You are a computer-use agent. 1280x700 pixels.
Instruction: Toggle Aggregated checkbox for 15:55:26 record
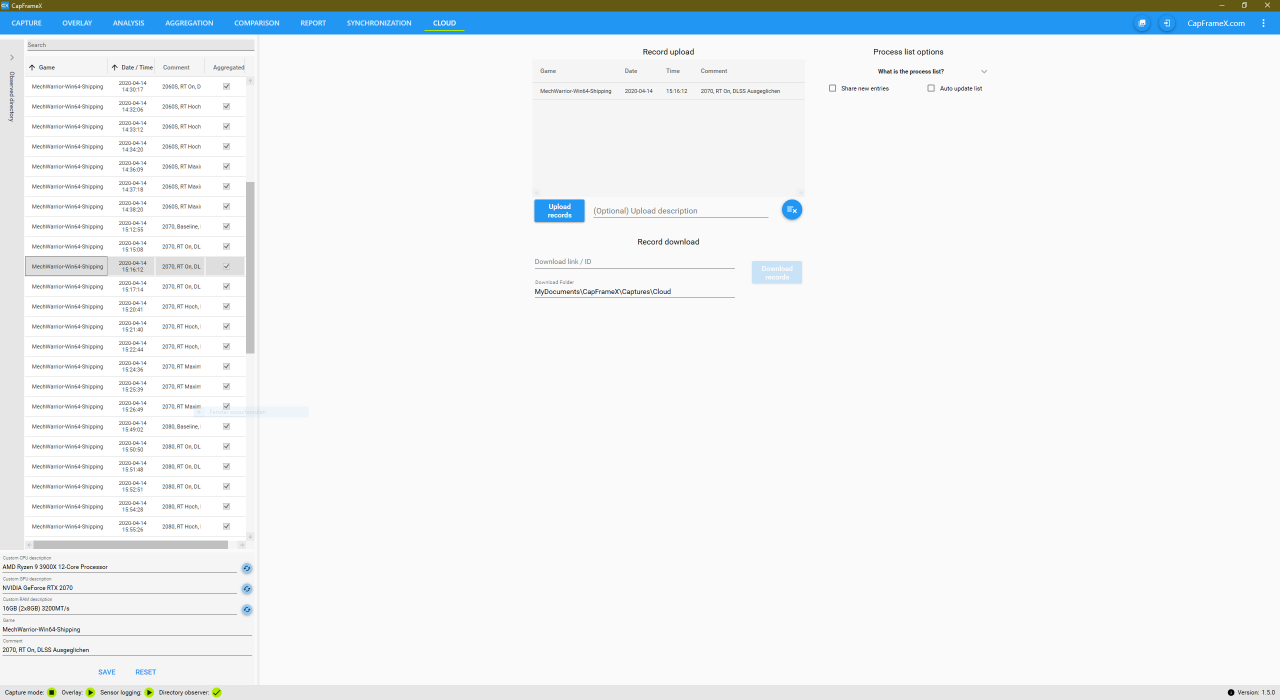[x=226, y=526]
